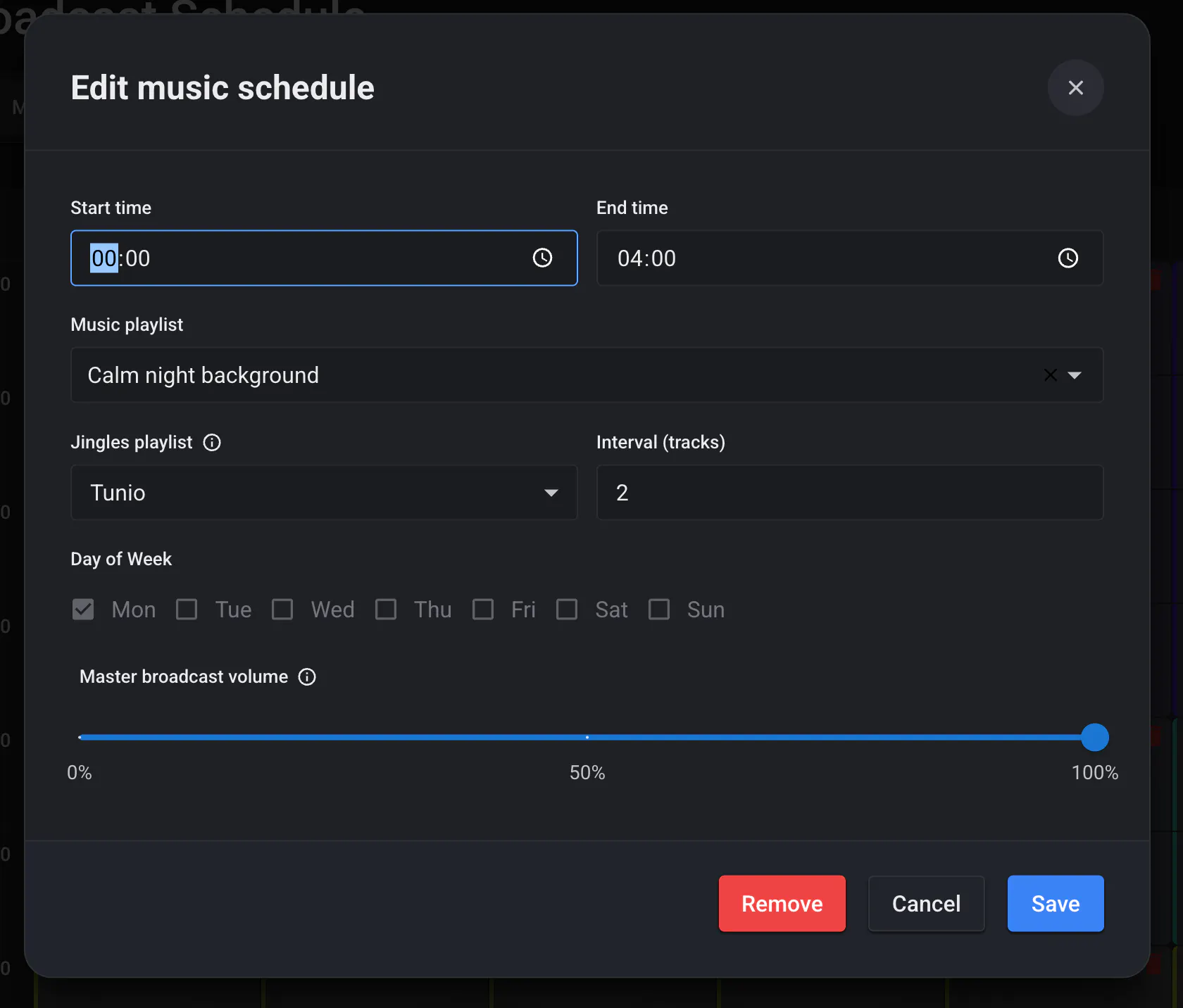
Task: Click the 100% volume label
Action: coord(1095,773)
